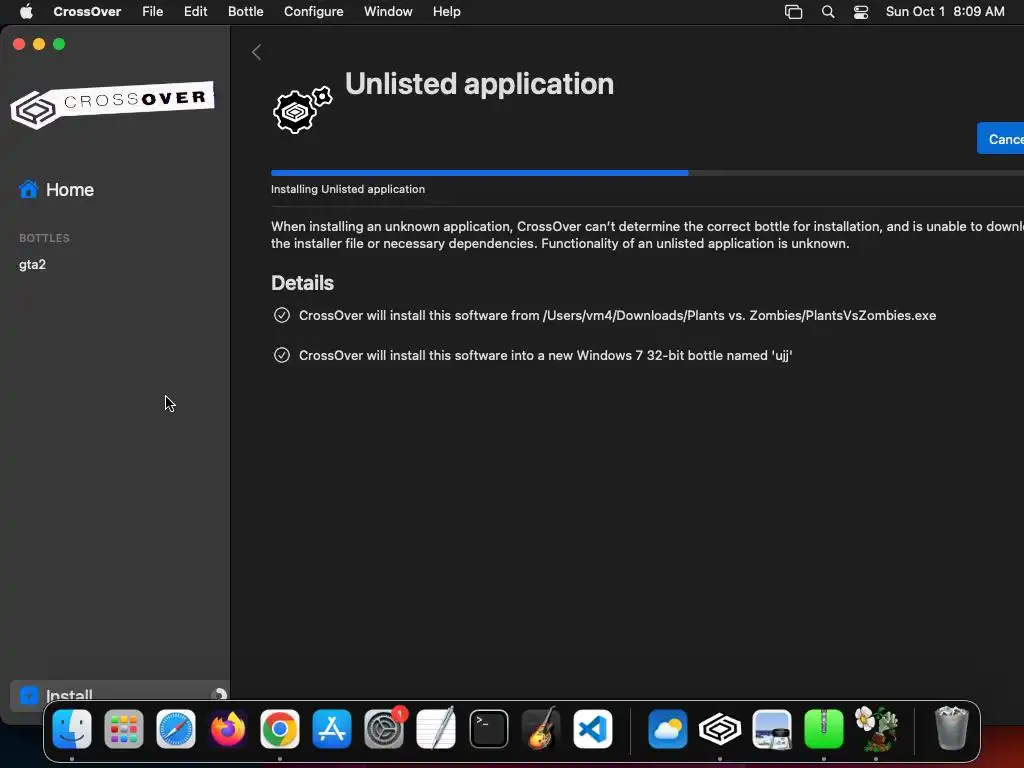This screenshot has height=768, width=1024.
Task: Click 'Installing Unlisted application' status text
Action: point(348,189)
